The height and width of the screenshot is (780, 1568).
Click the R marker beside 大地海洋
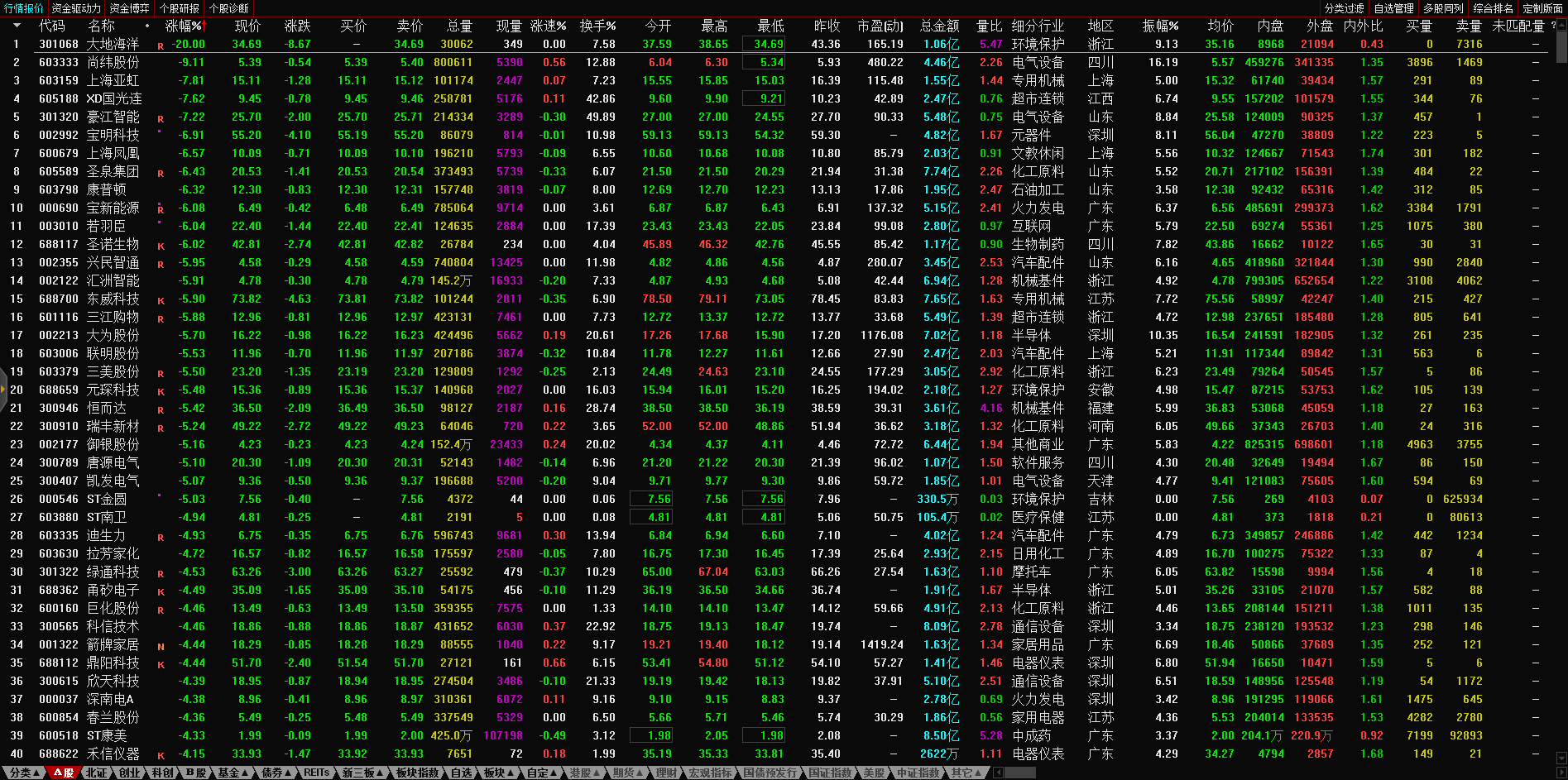pos(161,46)
